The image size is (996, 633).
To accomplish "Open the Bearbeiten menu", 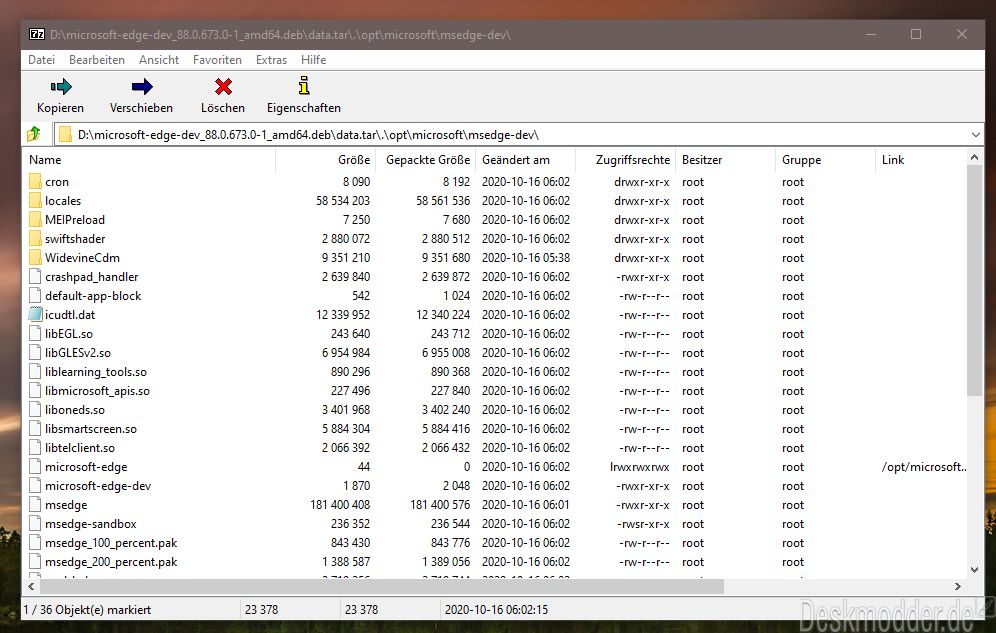I will pyautogui.click(x=97, y=60).
